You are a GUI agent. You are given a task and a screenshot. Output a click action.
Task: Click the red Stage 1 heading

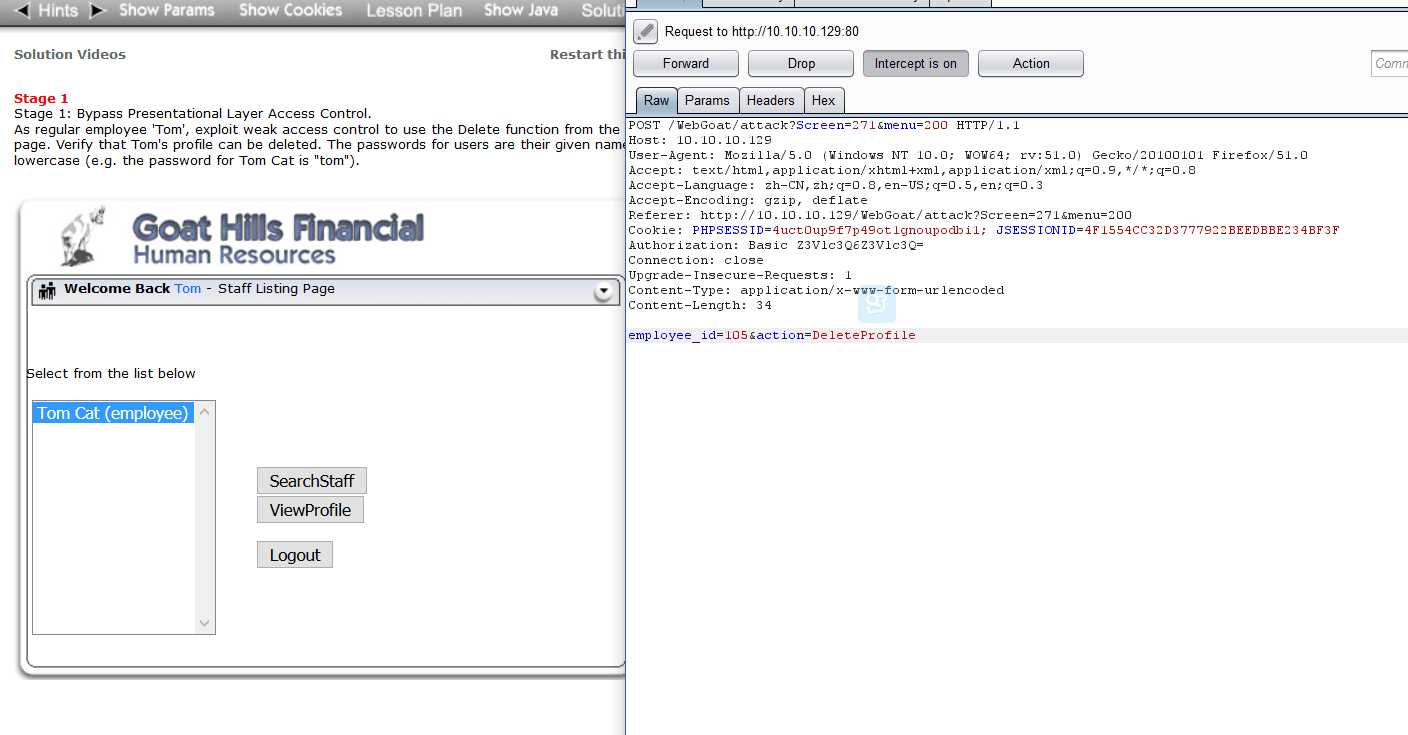(x=41, y=99)
